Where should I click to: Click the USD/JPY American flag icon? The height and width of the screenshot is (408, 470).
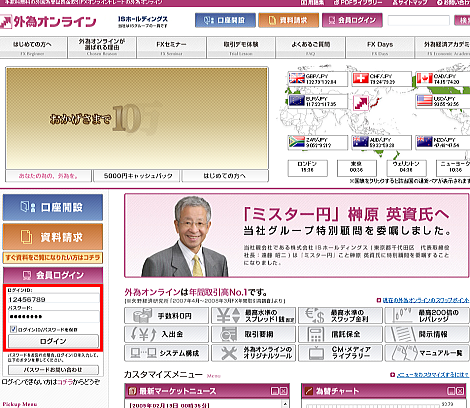424,101
